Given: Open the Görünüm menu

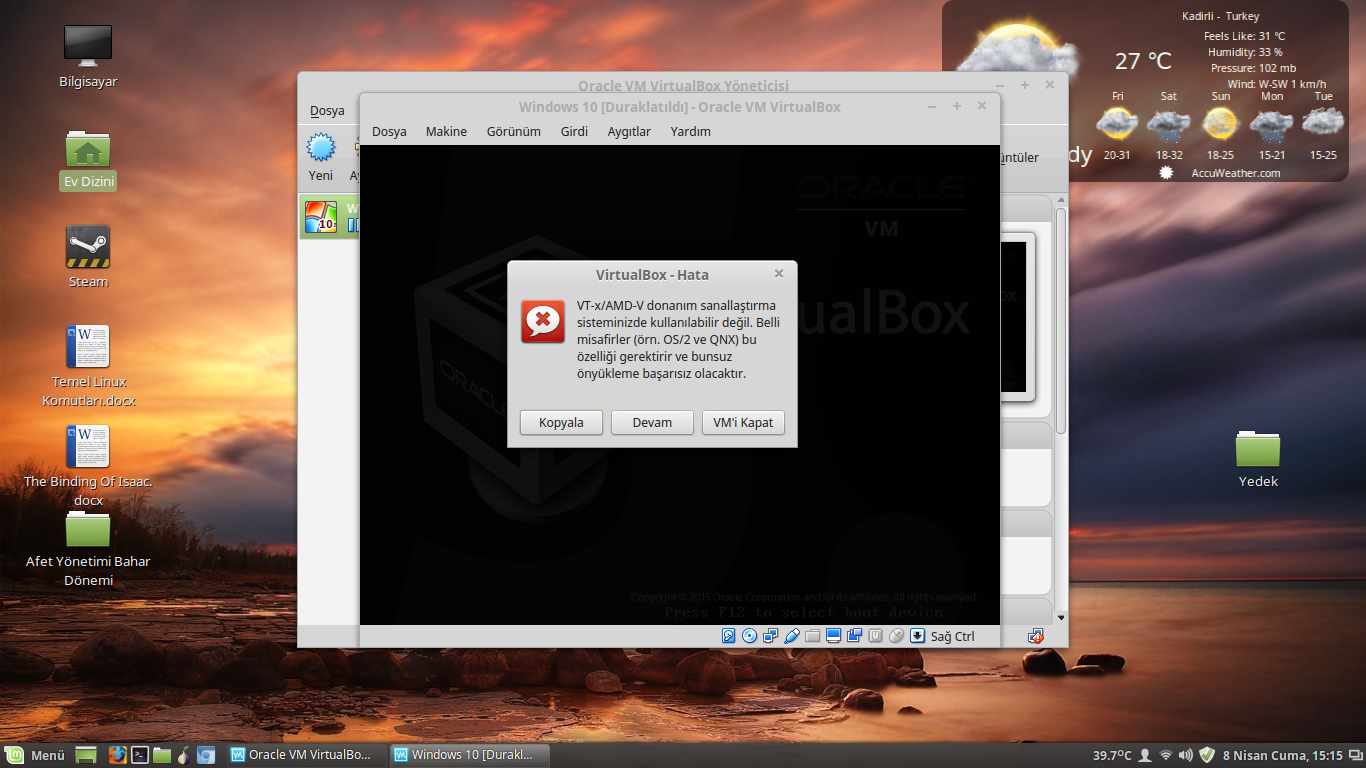Looking at the screenshot, I should point(514,131).
